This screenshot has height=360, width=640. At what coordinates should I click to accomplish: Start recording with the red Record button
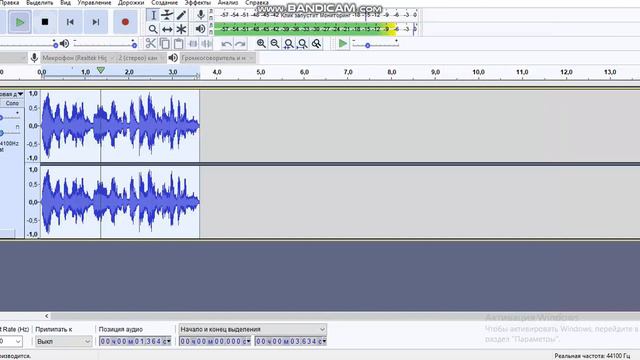(125, 22)
